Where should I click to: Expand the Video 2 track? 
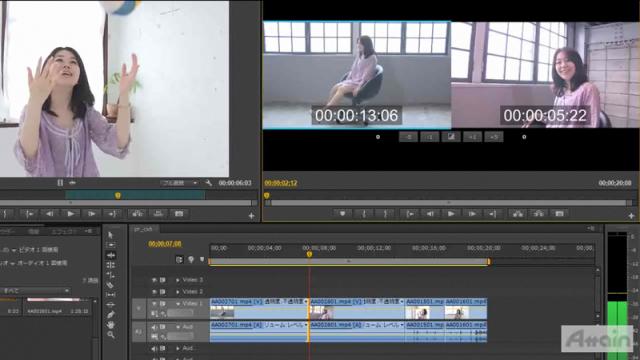point(178,292)
